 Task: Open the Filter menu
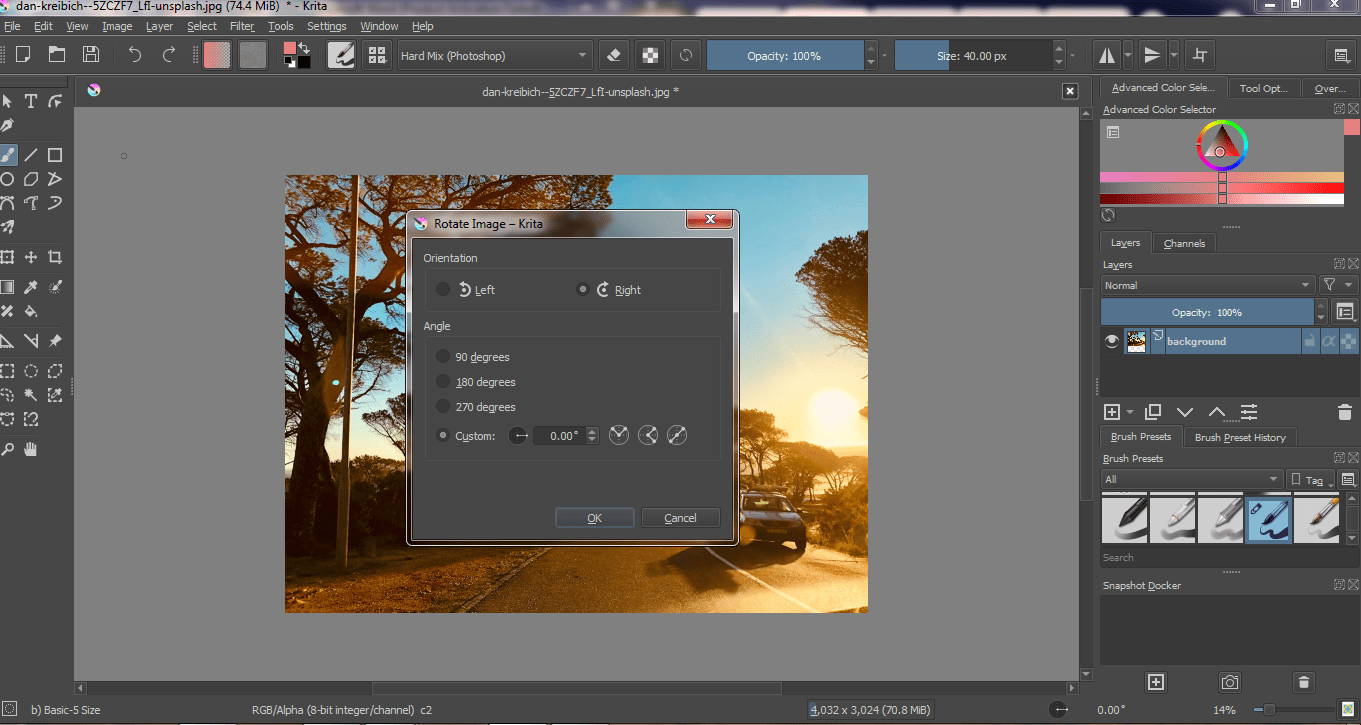242,26
